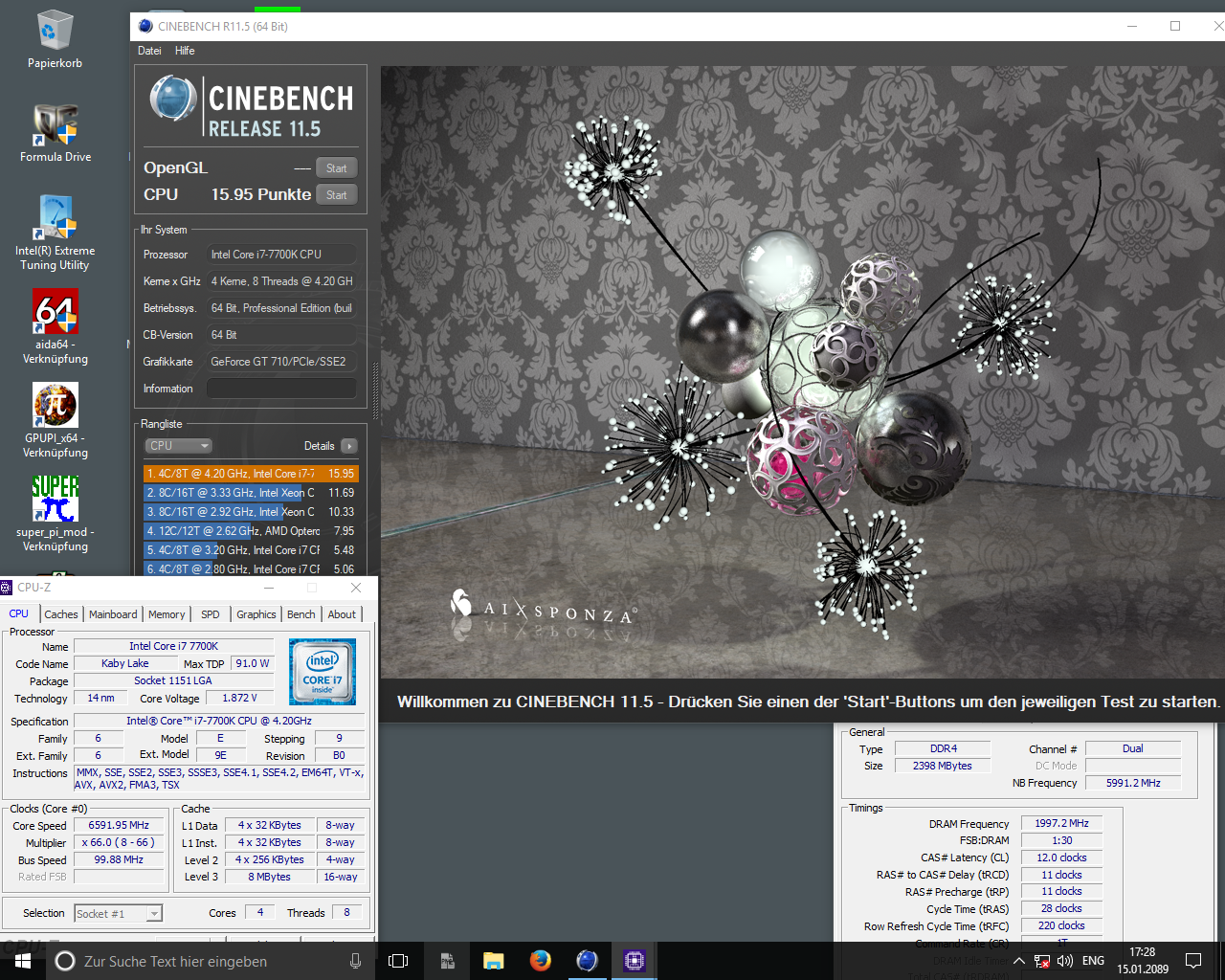Open the GPUPI_x64 Verknüpfung shortcut
This screenshot has height=980, width=1225.
point(56,420)
